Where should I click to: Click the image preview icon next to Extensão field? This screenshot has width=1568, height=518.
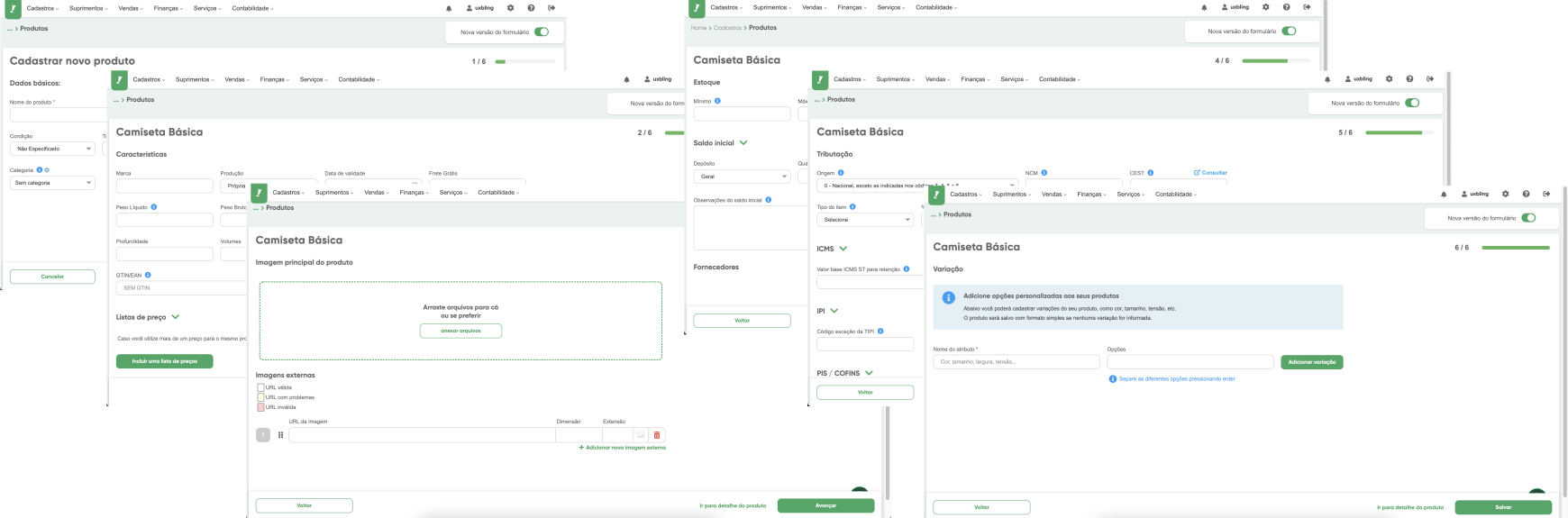[x=641, y=435]
